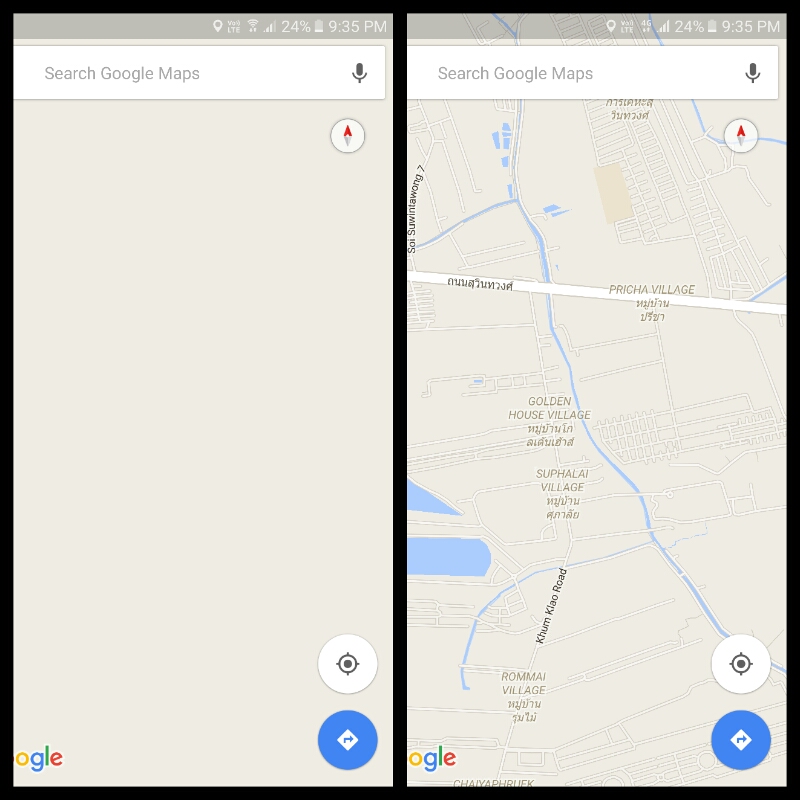Image resolution: width=800 pixels, height=800 pixels.
Task: Tap the Google logo on right map
Action: tap(432, 759)
